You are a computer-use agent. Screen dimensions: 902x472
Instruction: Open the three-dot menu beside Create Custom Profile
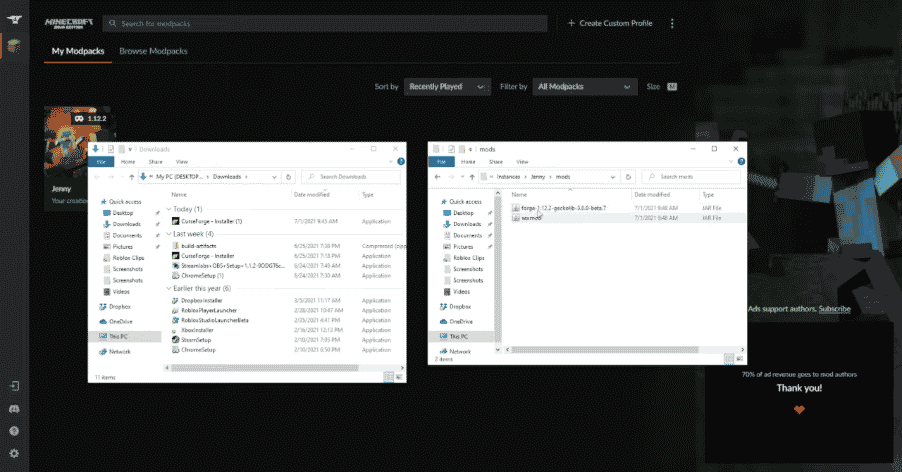tap(672, 23)
